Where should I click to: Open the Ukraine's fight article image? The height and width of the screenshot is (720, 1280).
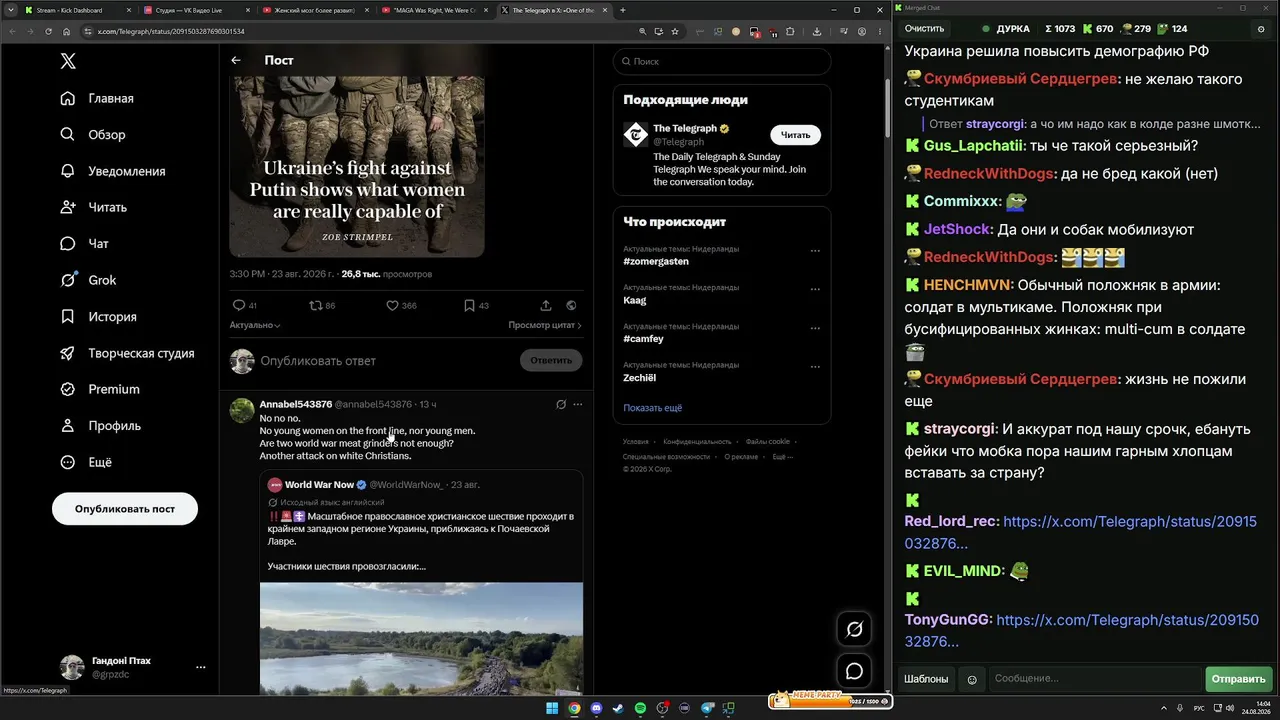pos(357,166)
